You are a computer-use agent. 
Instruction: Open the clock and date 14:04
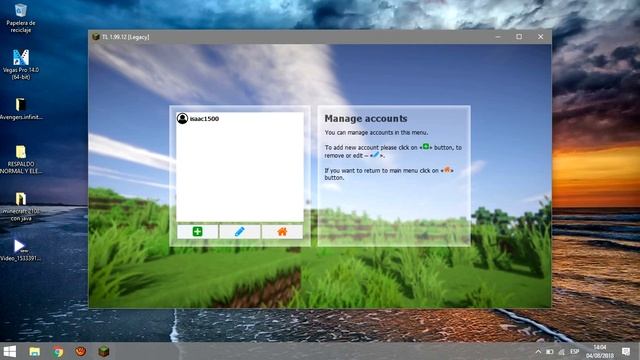click(600, 351)
